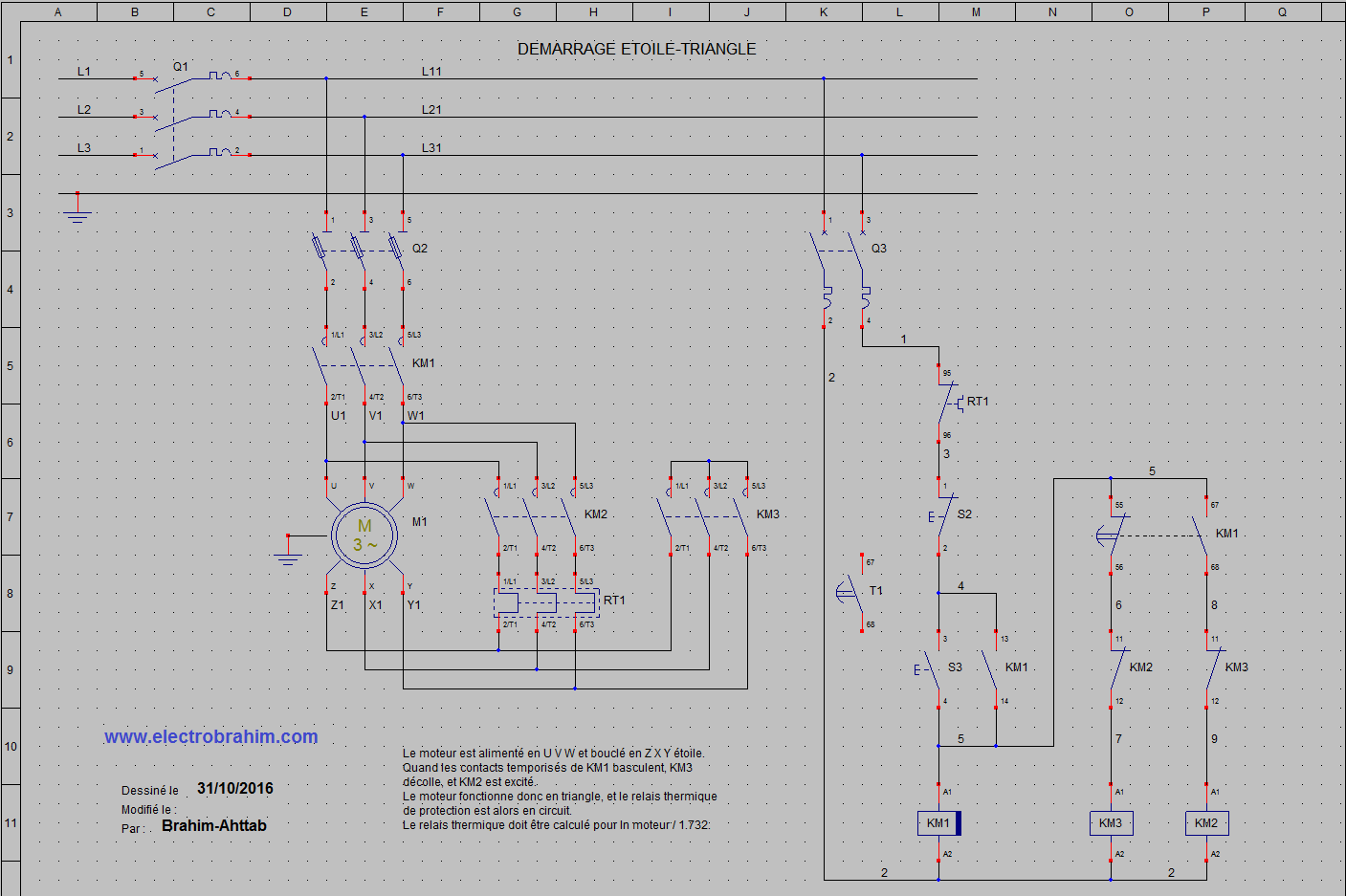Open the www.electrobrahim.com link

tap(210, 736)
